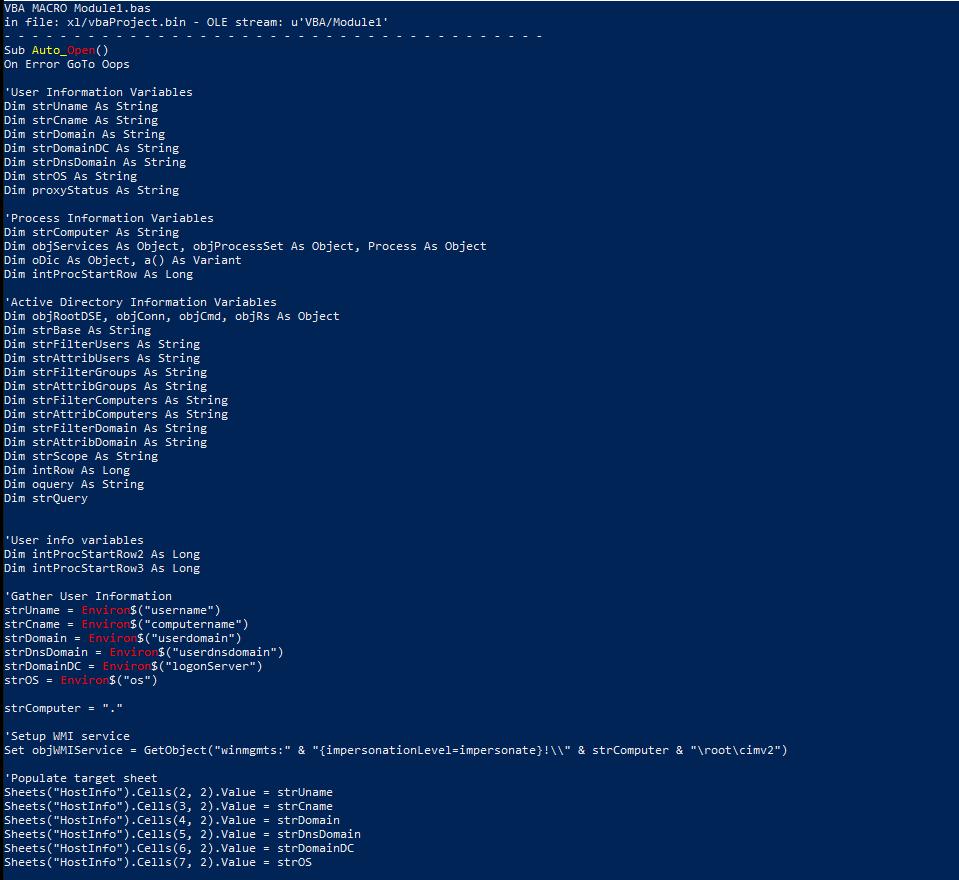Viewport: 959px width, 880px height.
Task: Click the 'Dim objRootDSE, objConn' declaration line
Action: point(171,316)
